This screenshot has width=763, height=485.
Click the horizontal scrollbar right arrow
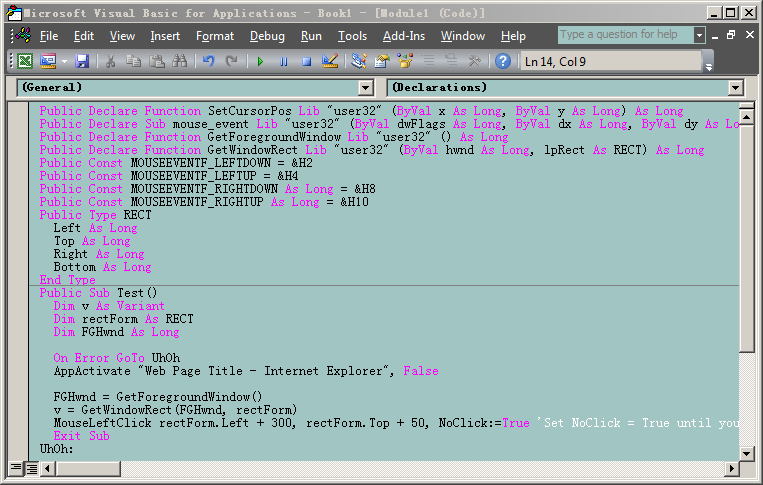coord(731,469)
